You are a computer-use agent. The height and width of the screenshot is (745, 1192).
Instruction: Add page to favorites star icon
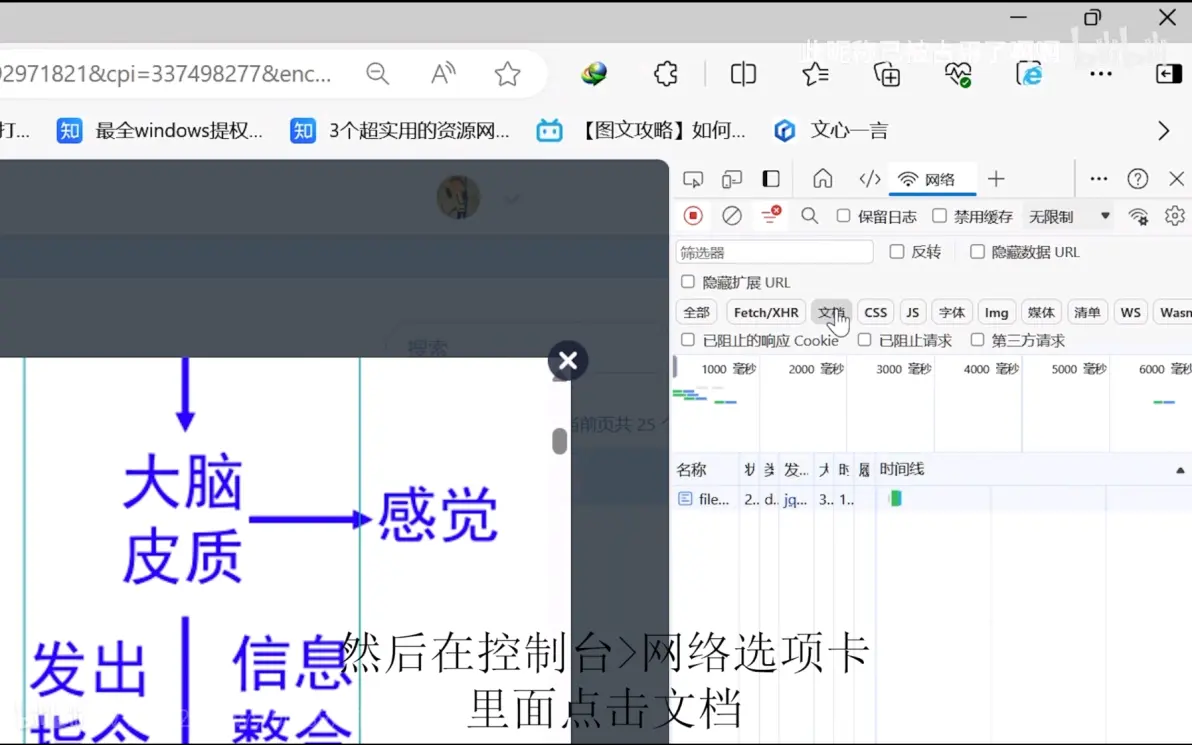coord(507,74)
